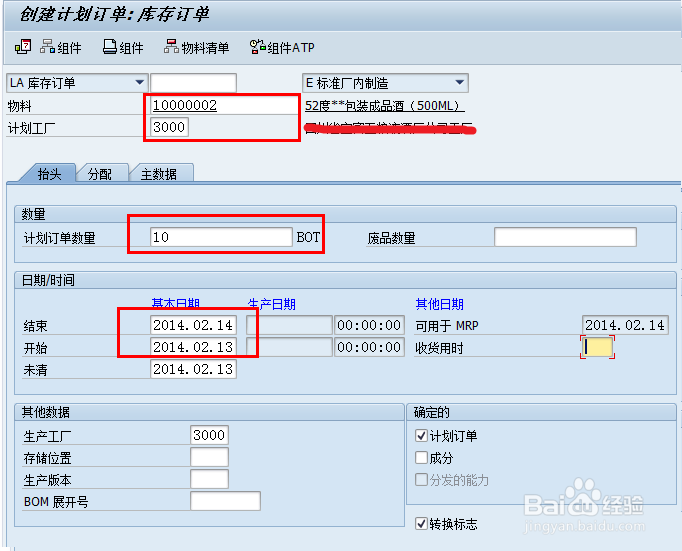Click the 结束 basic end date field
This screenshot has height=551, width=682.
193,325
